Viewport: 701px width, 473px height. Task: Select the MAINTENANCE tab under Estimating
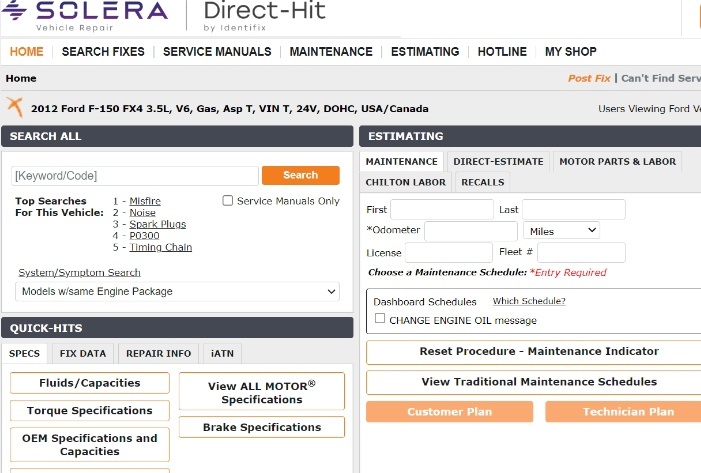[x=401, y=161]
